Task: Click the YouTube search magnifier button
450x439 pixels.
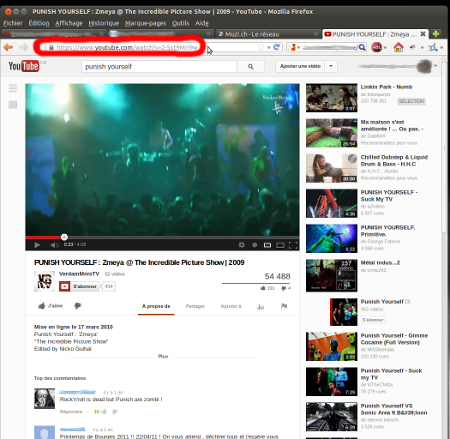Action: point(251,67)
